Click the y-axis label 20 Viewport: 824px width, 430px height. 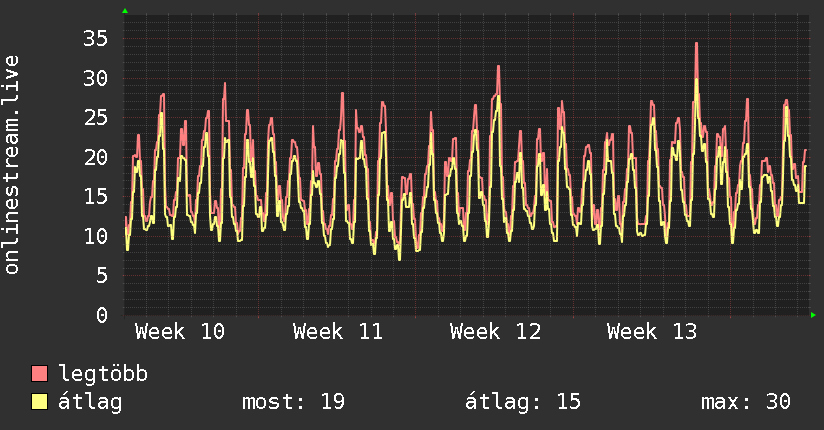[x=95, y=157]
